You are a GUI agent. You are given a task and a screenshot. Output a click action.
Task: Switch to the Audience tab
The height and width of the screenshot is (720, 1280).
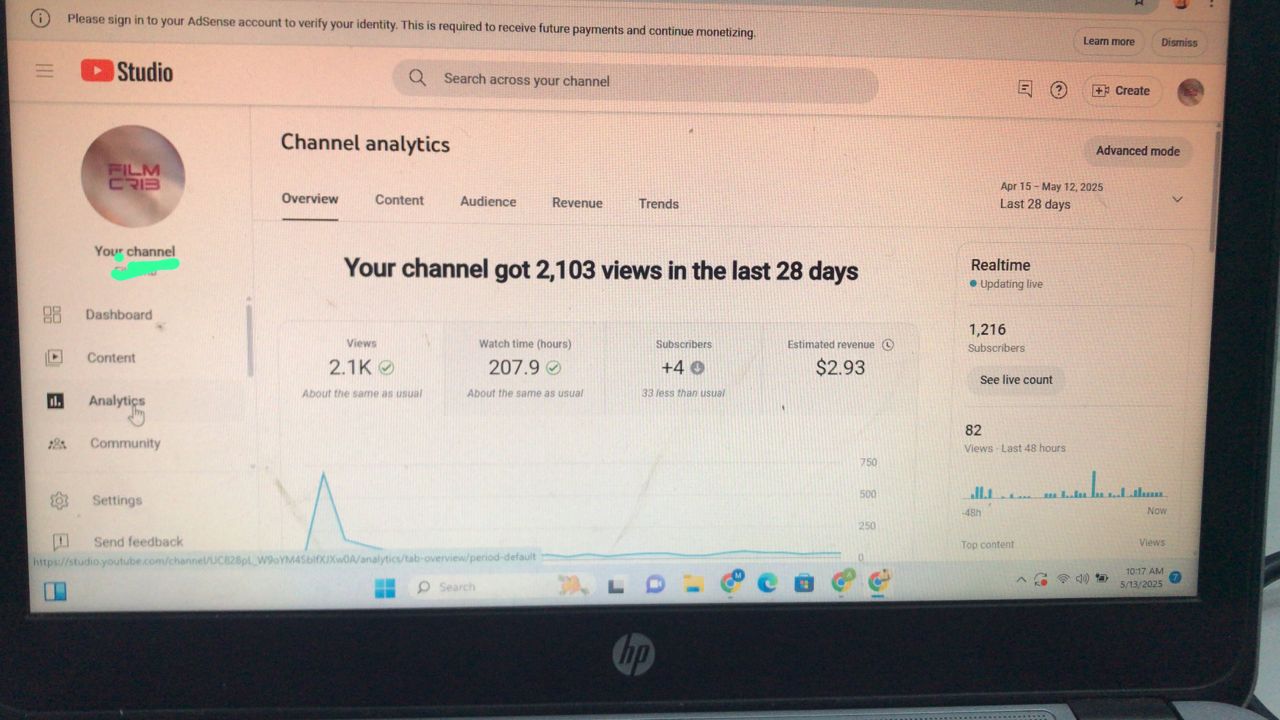(x=488, y=201)
